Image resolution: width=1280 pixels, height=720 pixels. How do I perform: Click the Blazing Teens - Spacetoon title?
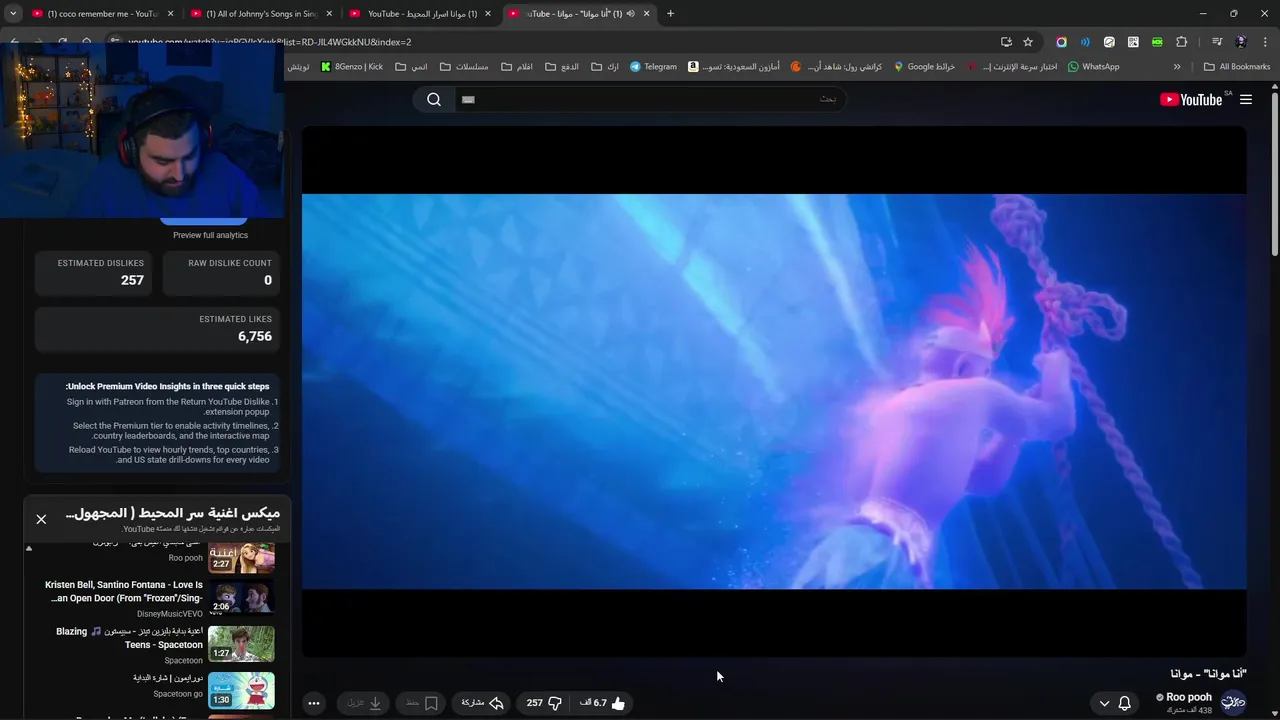click(x=129, y=638)
